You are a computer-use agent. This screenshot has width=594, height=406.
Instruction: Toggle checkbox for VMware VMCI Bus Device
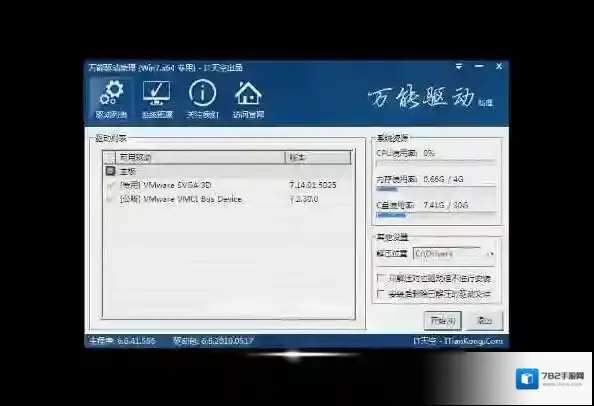111,199
